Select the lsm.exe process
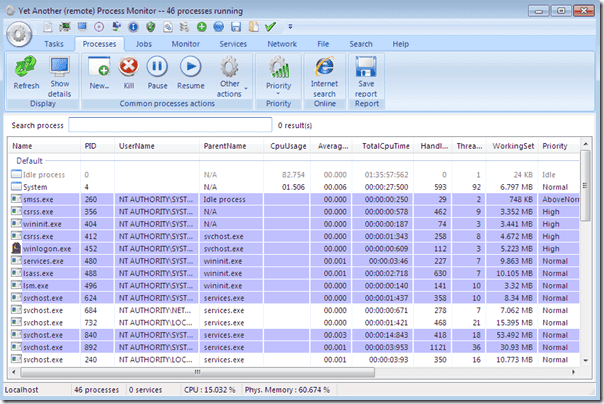The image size is (604, 404). click(x=294, y=285)
